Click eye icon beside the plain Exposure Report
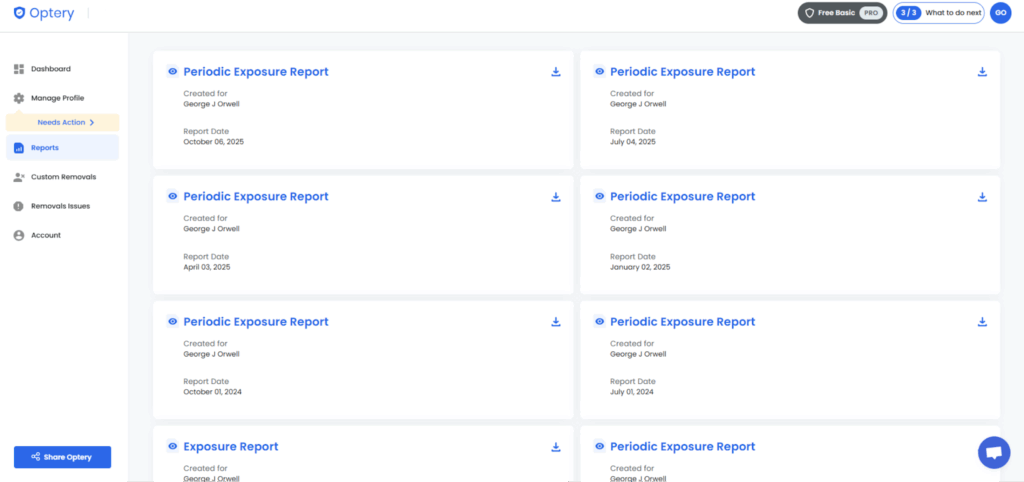This screenshot has height=482, width=1024. 172,447
